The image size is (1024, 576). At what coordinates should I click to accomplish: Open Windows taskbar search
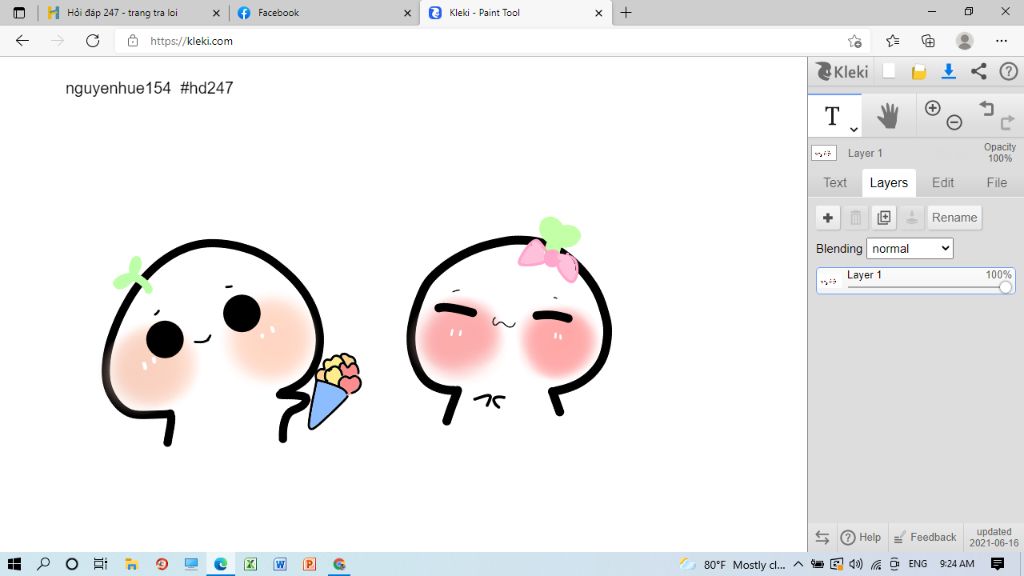pos(43,564)
